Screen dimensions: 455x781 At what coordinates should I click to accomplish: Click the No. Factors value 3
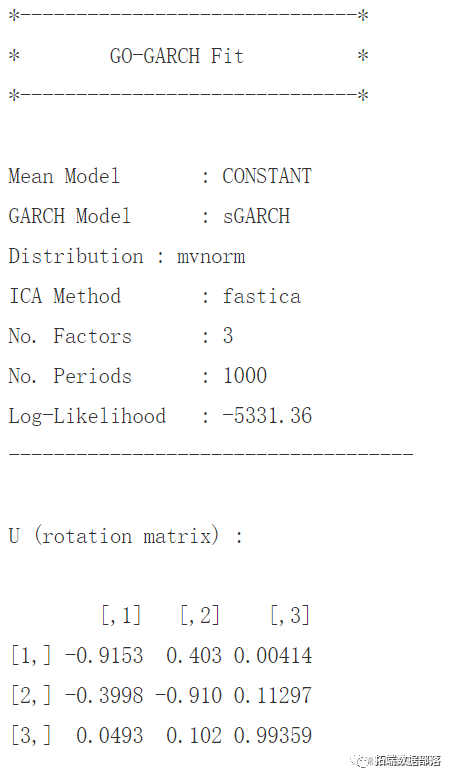pos(228,336)
